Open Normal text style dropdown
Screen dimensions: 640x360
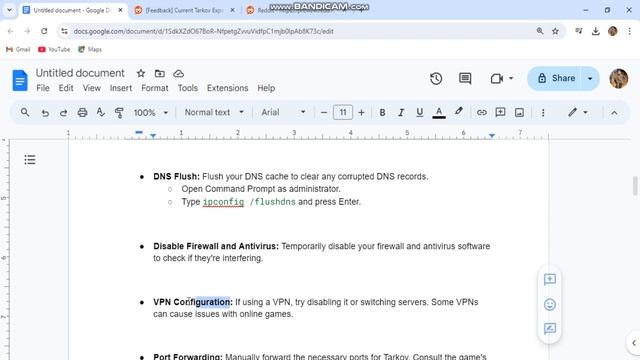(214, 112)
